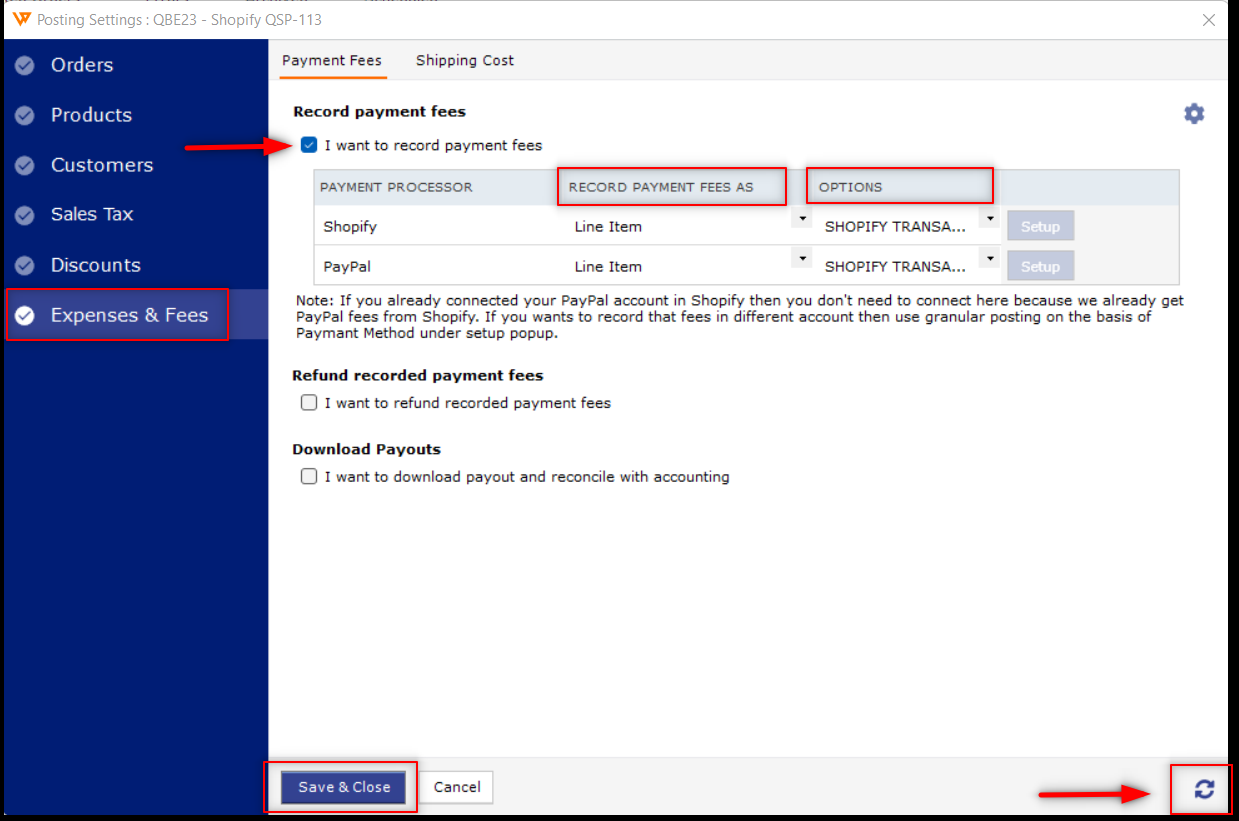
Task: Enable refund recorded payment fees checkbox
Action: 309,403
